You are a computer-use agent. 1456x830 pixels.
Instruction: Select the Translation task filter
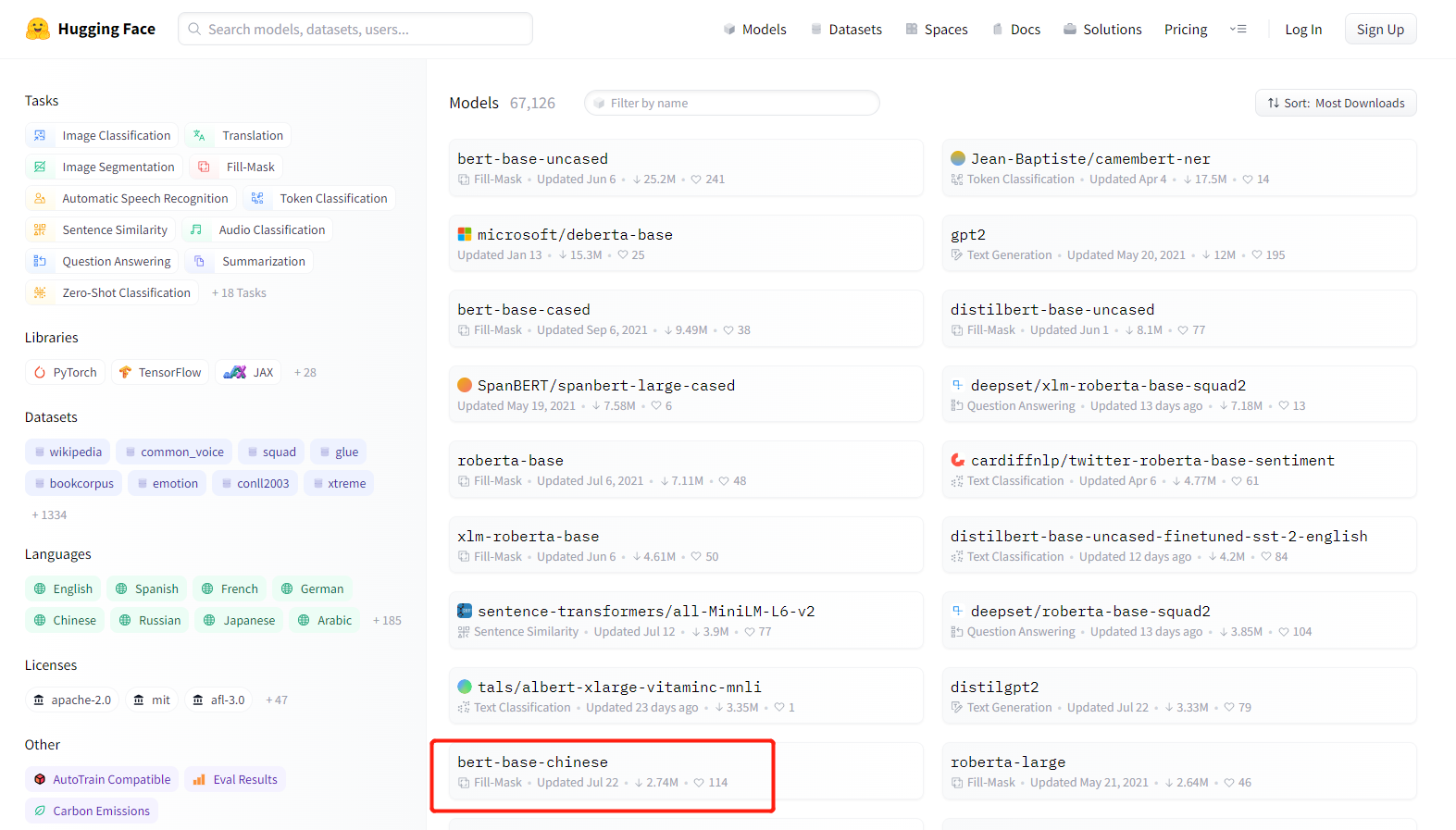click(x=239, y=136)
